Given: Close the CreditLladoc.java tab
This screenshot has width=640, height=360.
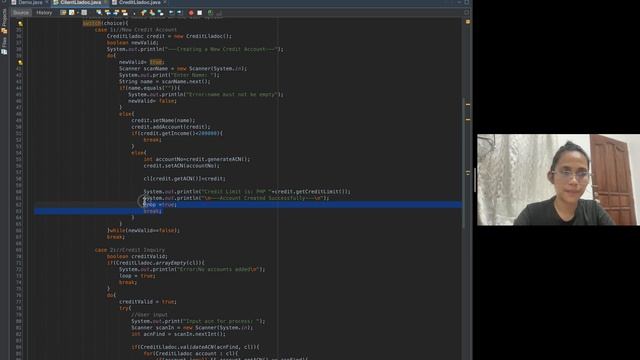Looking at the screenshot, I should coord(165,2).
